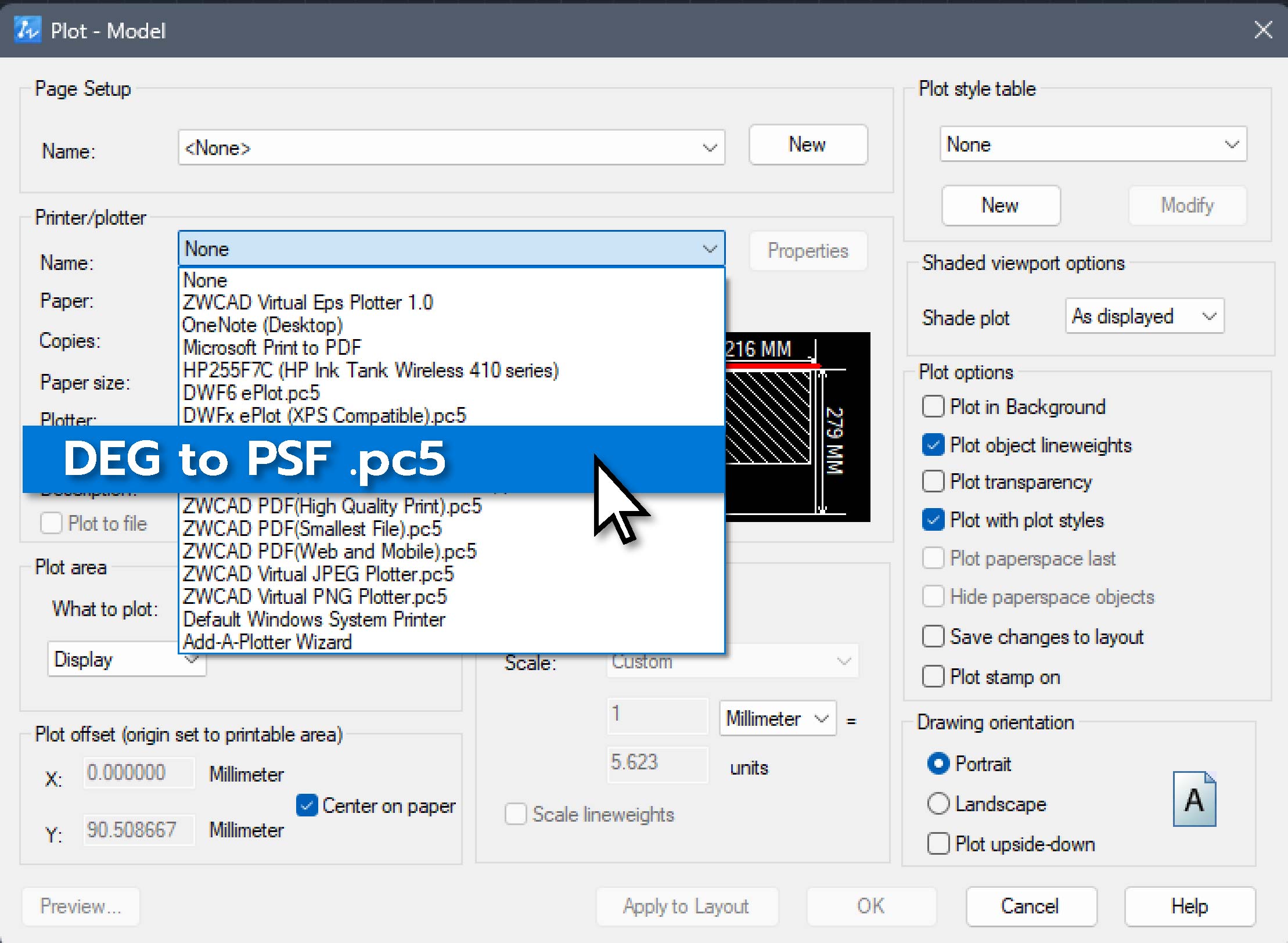Select Portrait orientation radio button
This screenshot has height=943, width=1288.
[938, 764]
